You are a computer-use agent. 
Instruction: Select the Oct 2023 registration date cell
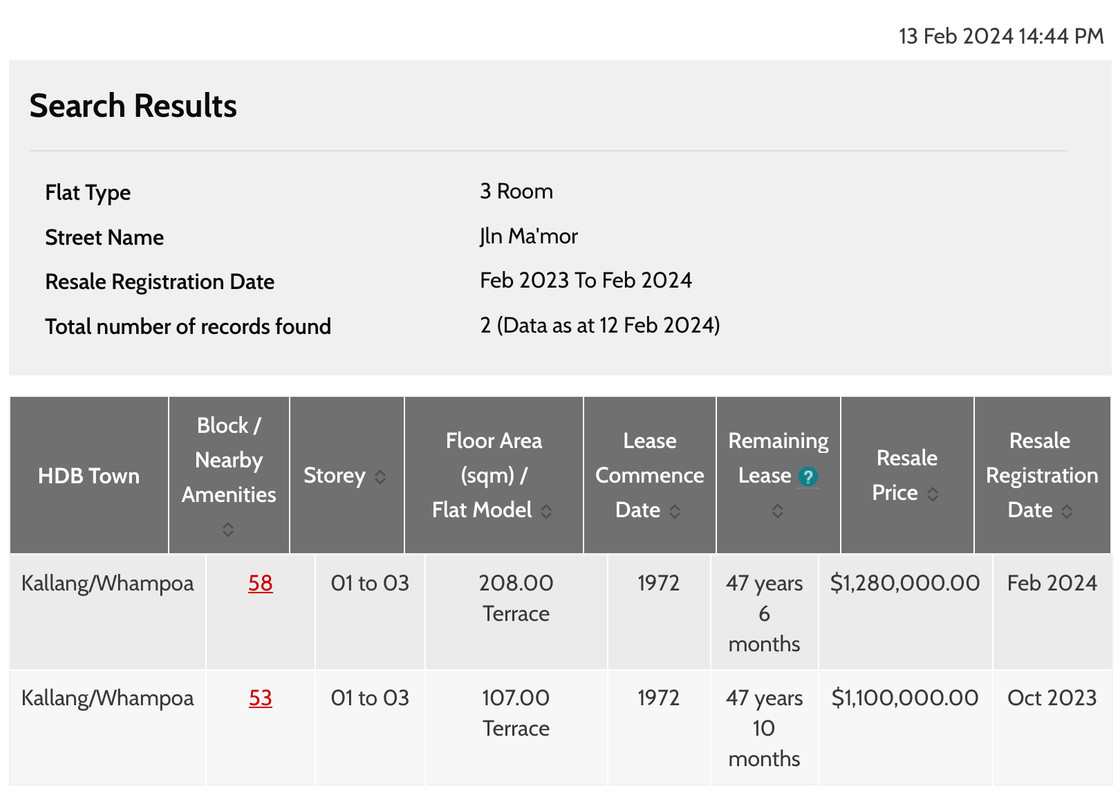tap(1052, 698)
